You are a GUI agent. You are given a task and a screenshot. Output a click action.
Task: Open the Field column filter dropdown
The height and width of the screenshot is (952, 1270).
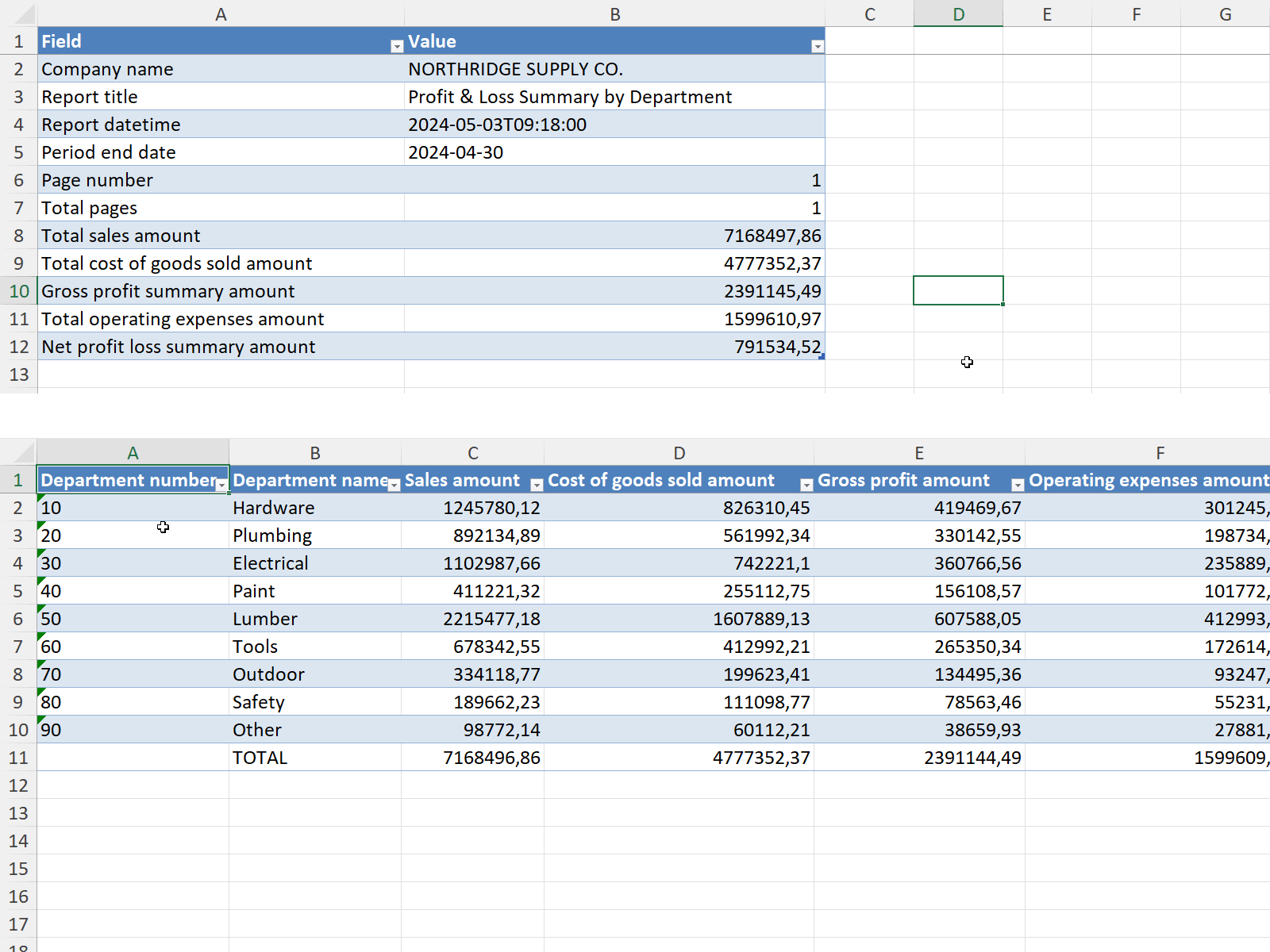click(397, 47)
